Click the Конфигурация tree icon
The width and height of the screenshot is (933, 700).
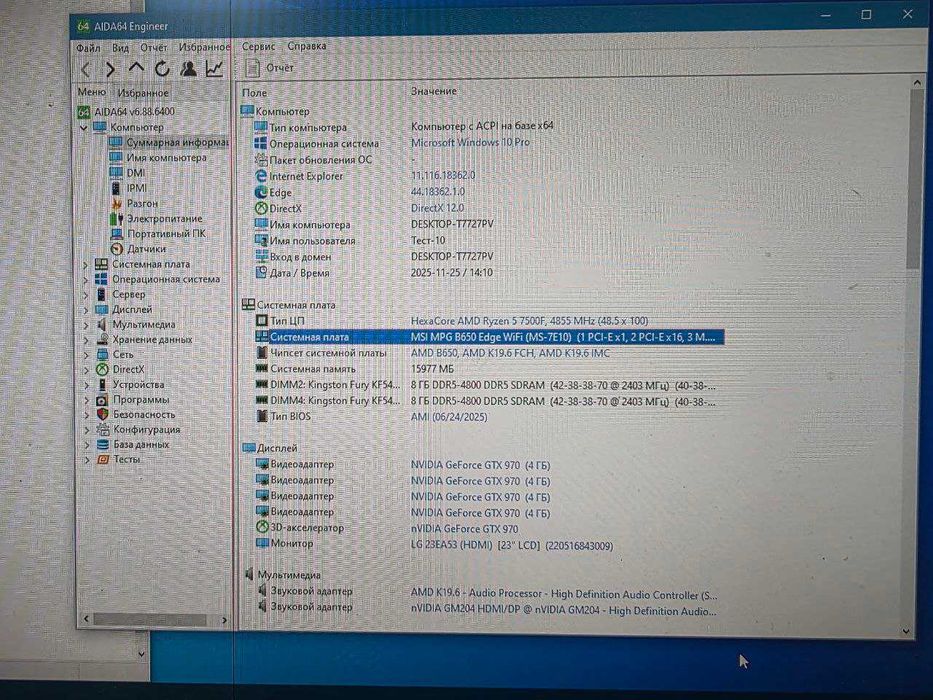coord(102,429)
